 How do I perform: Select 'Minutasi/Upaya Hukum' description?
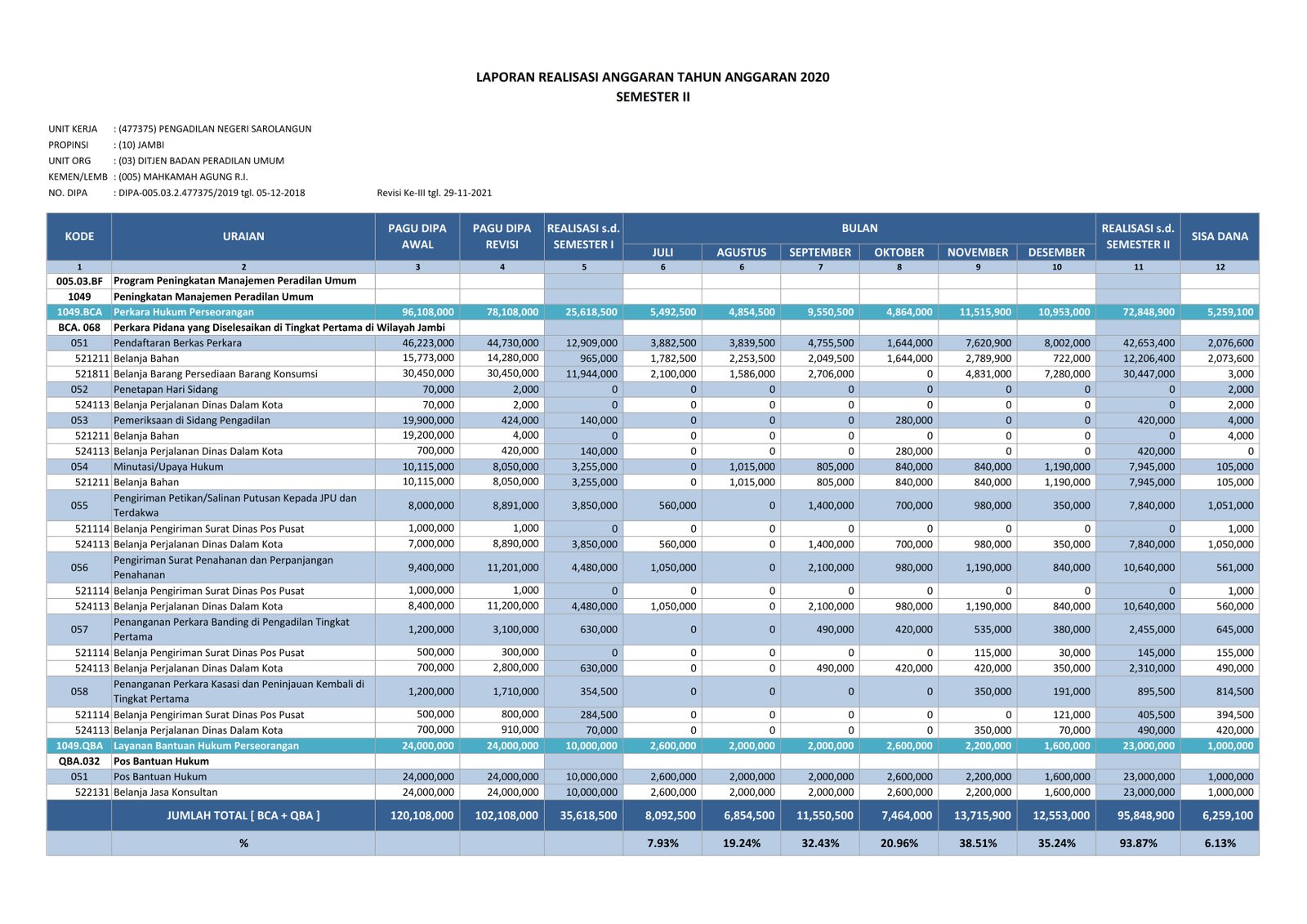(x=168, y=467)
